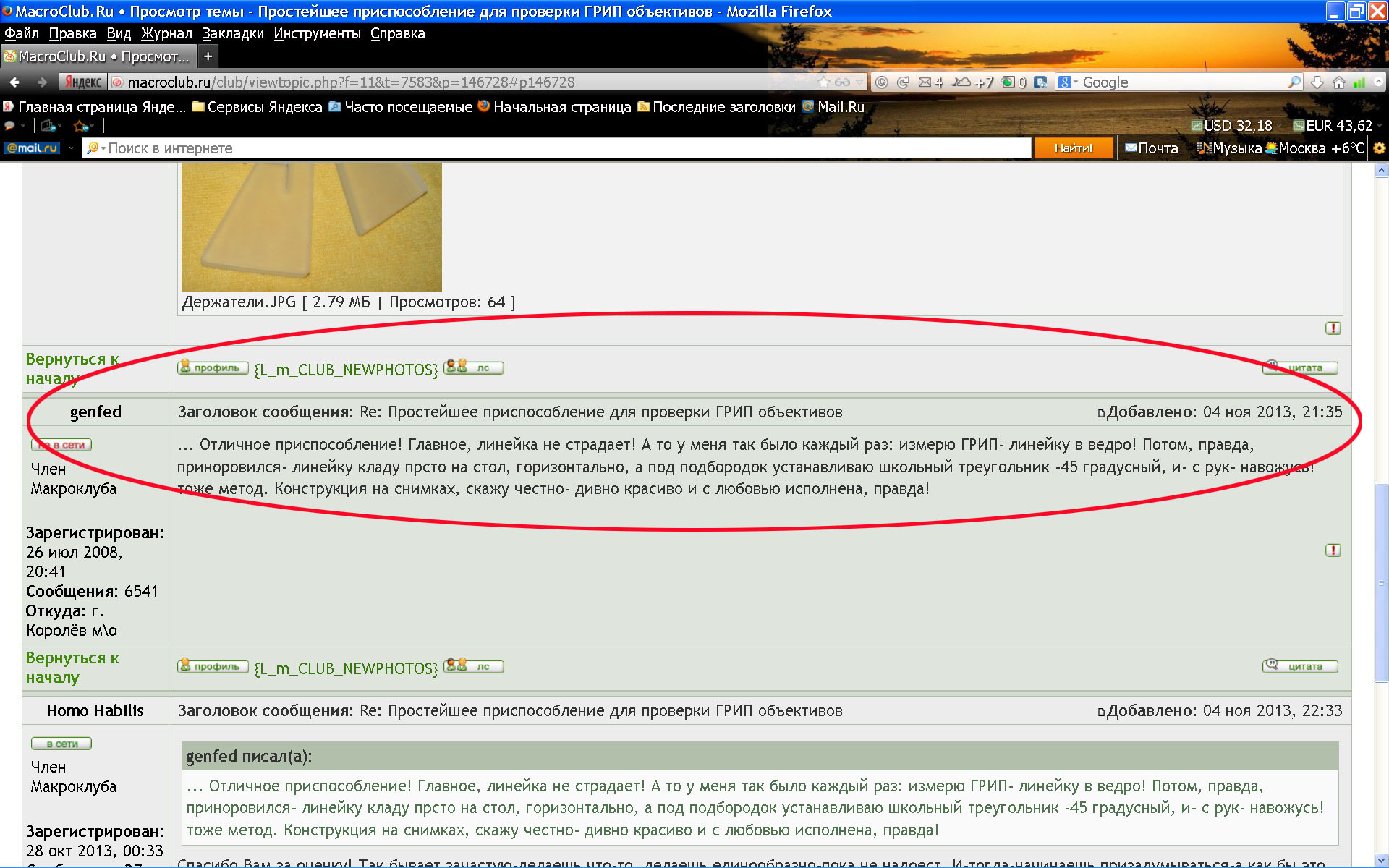
Task: Open the Google search engine dropdown
Action: (1068, 82)
